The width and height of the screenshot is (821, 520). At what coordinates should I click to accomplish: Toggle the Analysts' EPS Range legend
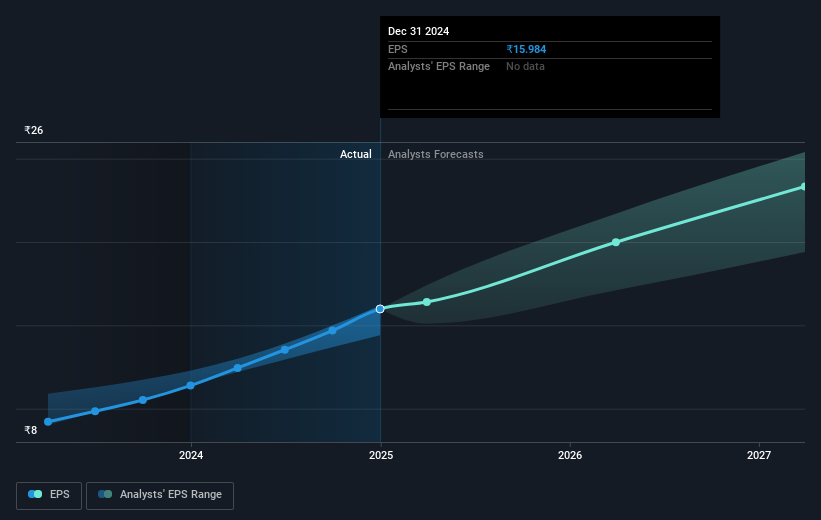pyautogui.click(x=160, y=495)
